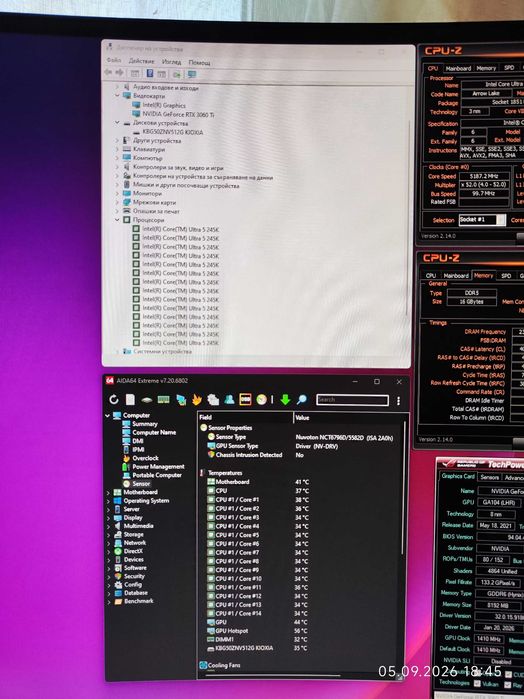524x699 pixels.
Task: Open the Изглед menu in Device Manager
Action: pos(172,62)
